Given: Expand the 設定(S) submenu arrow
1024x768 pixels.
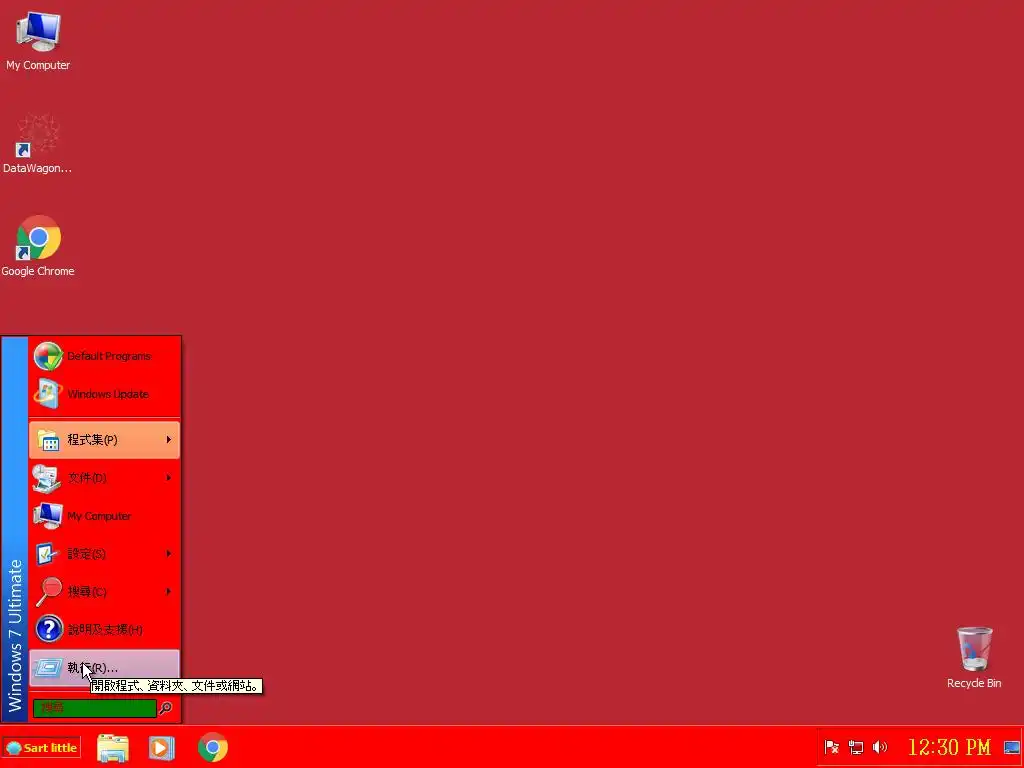Looking at the screenshot, I should click(x=168, y=554).
